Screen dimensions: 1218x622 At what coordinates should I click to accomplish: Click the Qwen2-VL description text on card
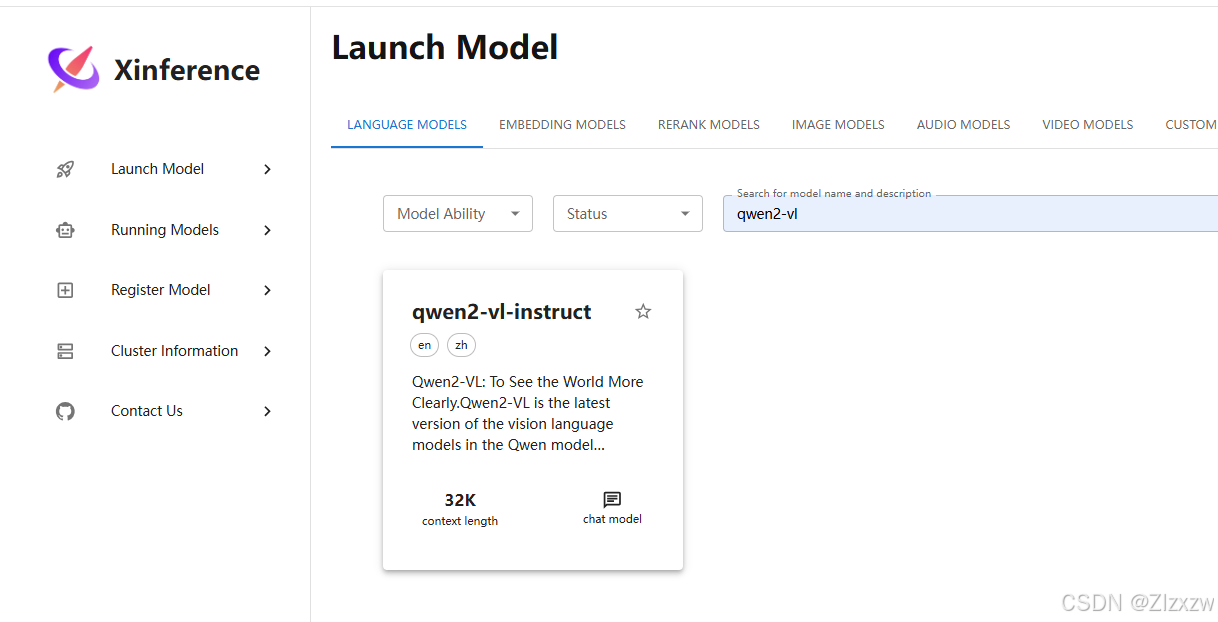(528, 413)
